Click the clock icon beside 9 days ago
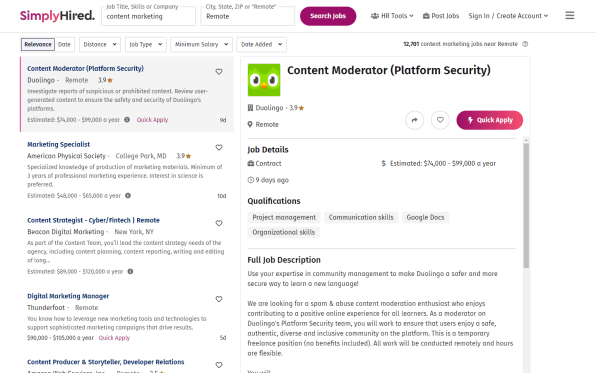This screenshot has height=373, width=596. [x=250, y=180]
